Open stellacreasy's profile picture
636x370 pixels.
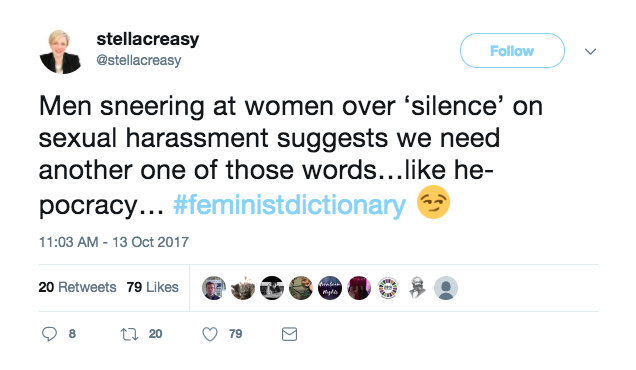[x=60, y=52]
